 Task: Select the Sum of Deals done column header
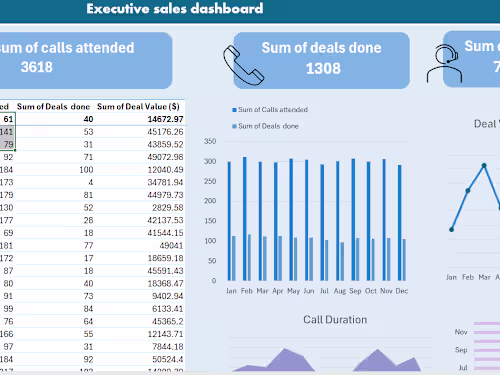point(53,107)
